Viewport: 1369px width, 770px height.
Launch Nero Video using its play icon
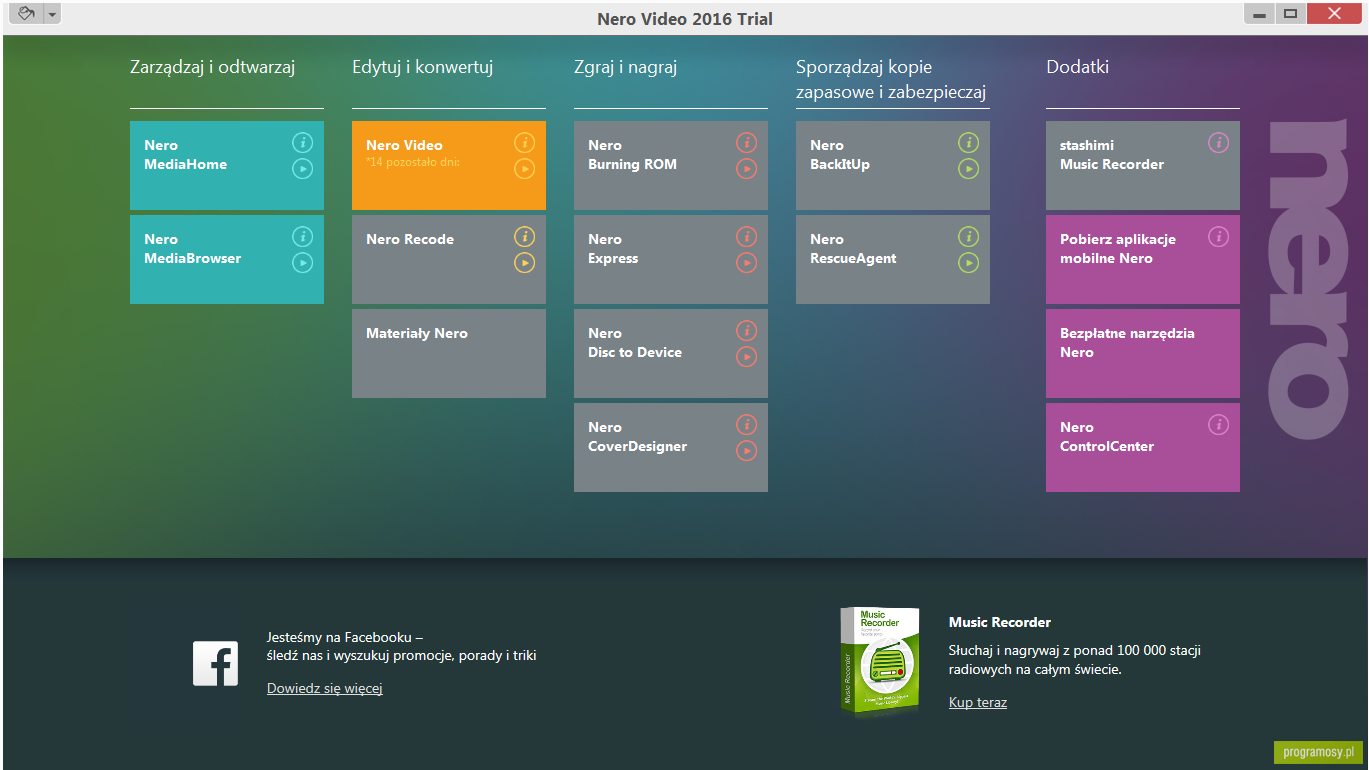[x=524, y=169]
